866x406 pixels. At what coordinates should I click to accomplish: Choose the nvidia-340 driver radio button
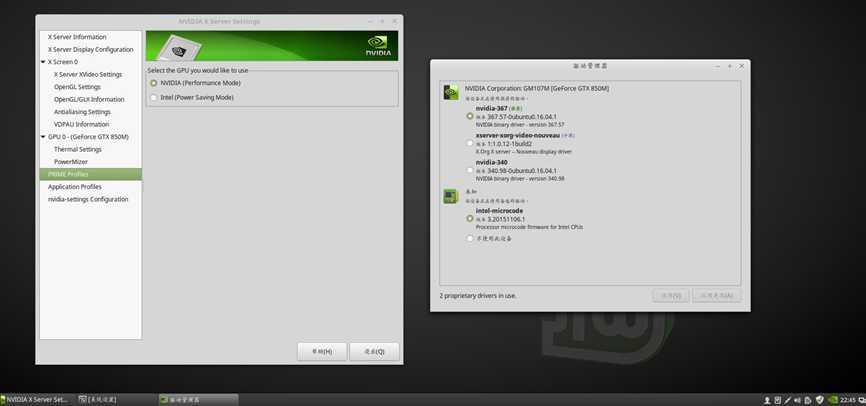click(x=470, y=170)
